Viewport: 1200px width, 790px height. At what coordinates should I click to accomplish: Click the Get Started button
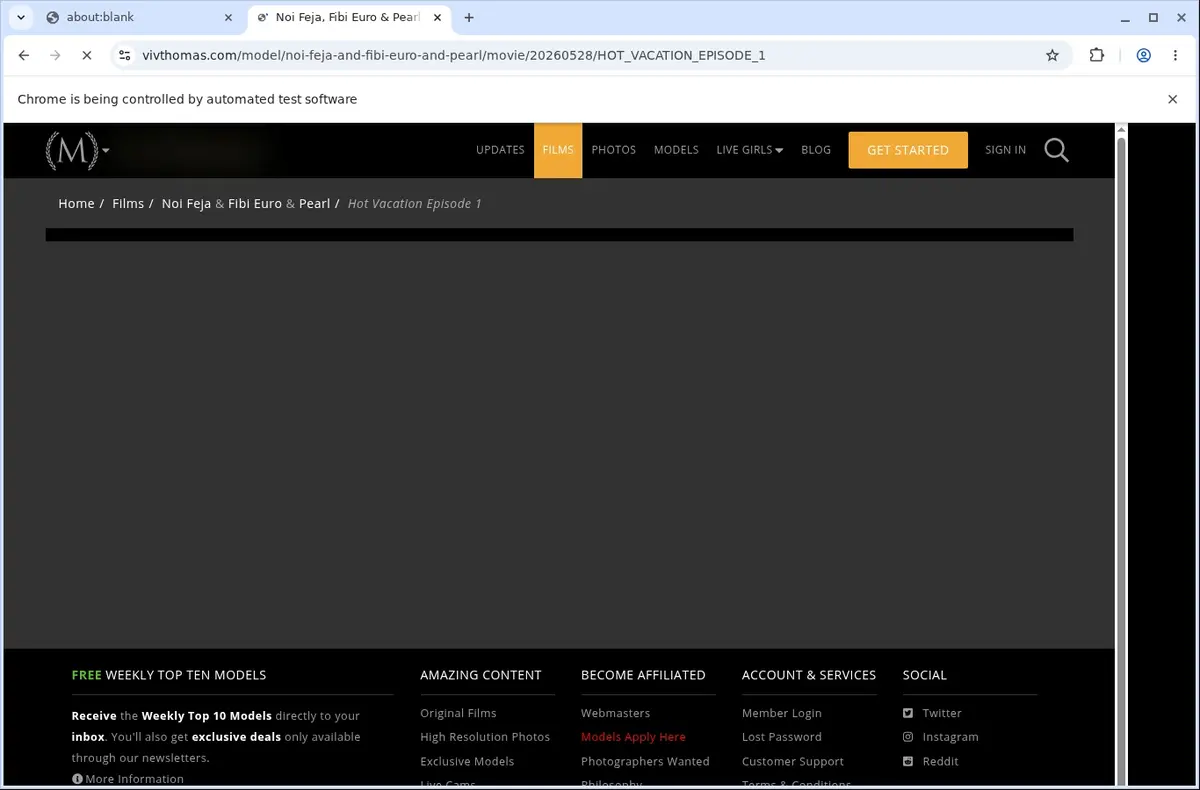(908, 150)
